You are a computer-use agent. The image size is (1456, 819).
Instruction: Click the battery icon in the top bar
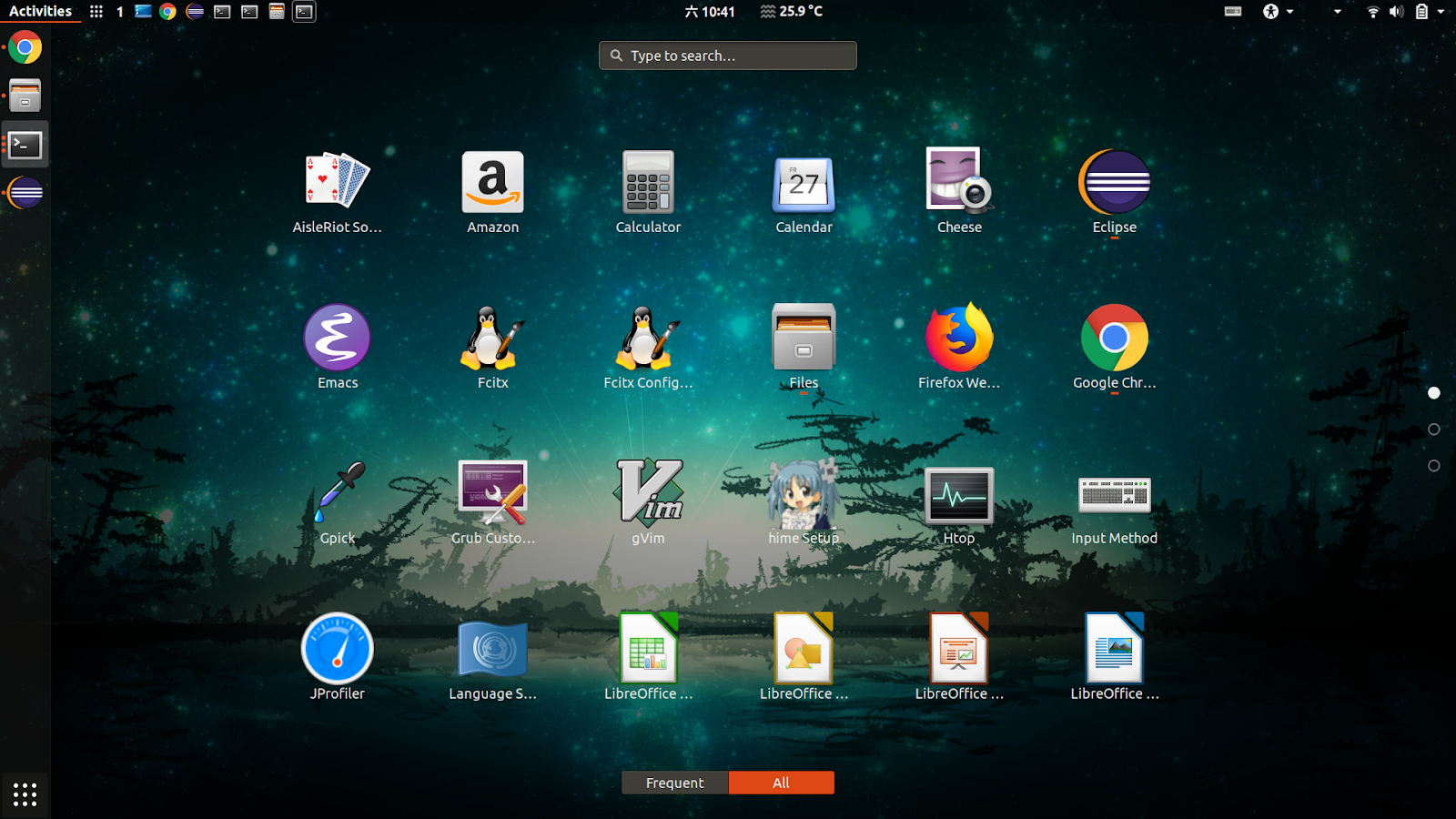tap(1421, 12)
